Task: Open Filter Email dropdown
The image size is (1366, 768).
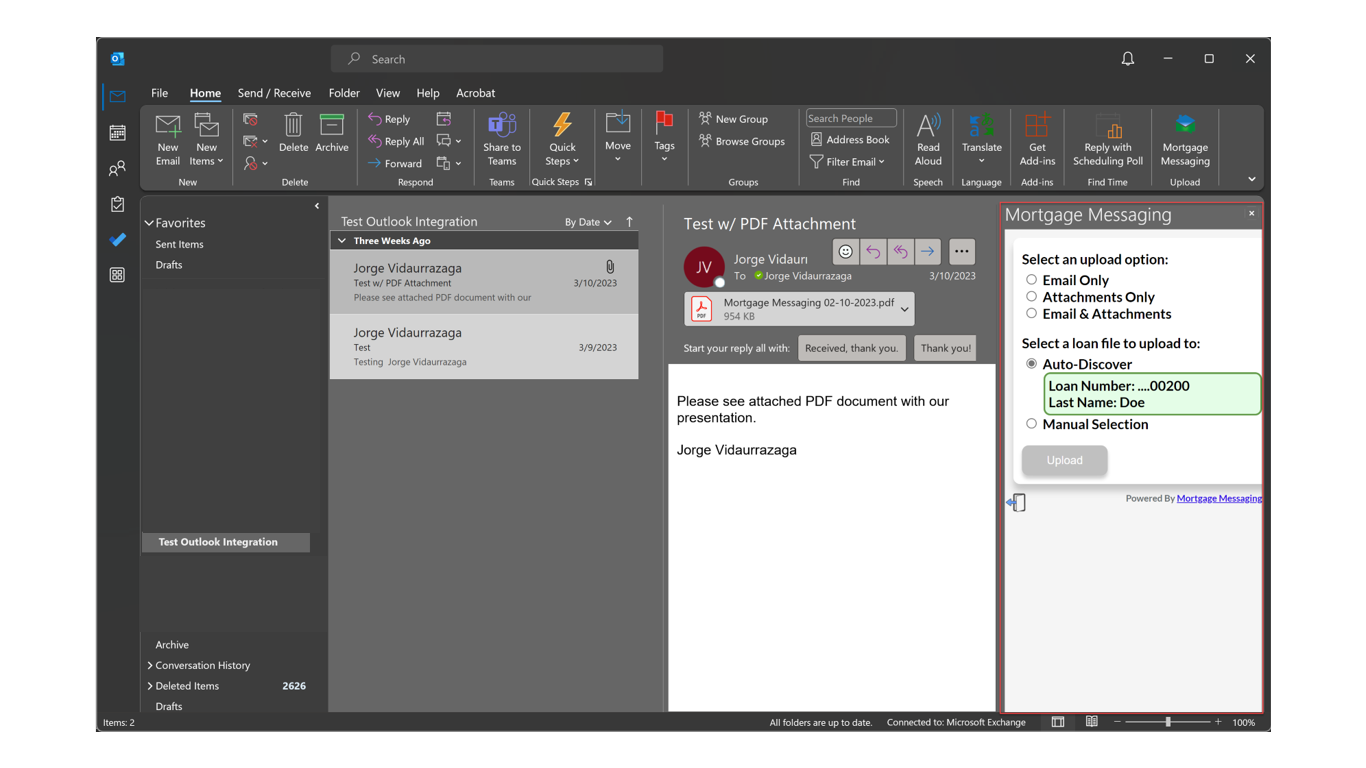Action: (847, 162)
